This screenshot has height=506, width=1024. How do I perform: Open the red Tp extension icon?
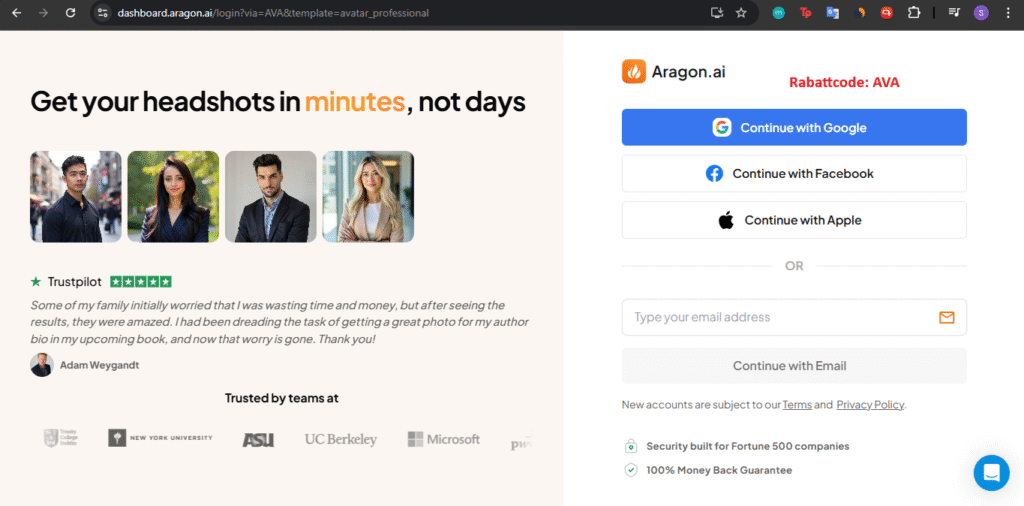coord(805,12)
